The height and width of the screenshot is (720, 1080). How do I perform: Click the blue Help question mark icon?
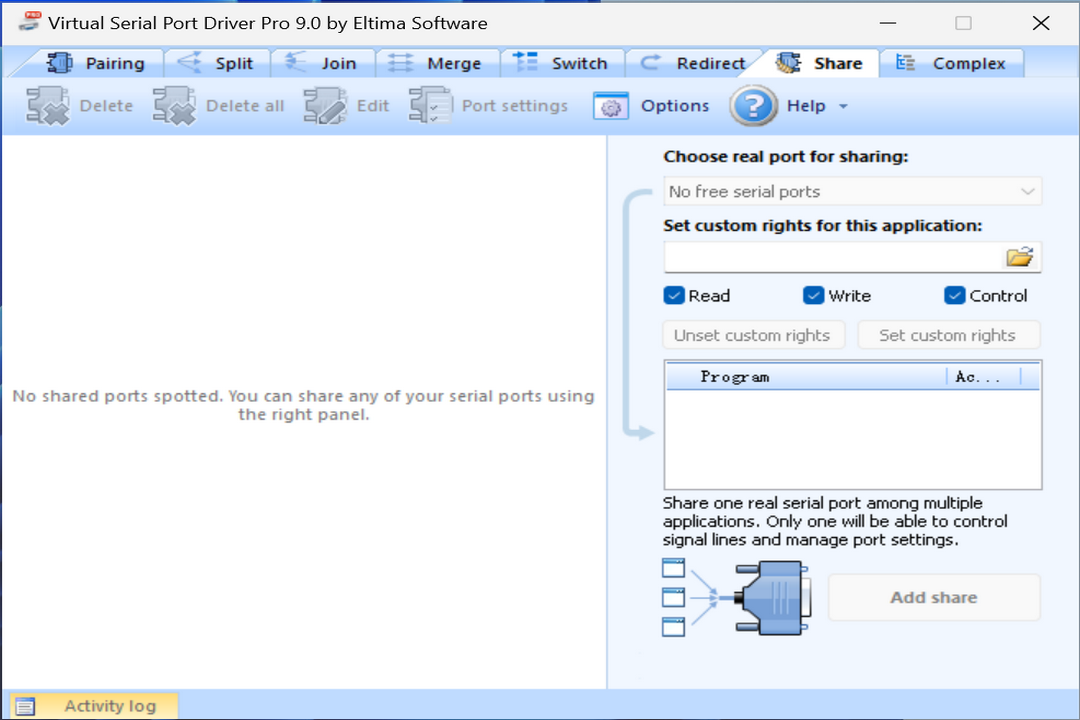tap(753, 105)
